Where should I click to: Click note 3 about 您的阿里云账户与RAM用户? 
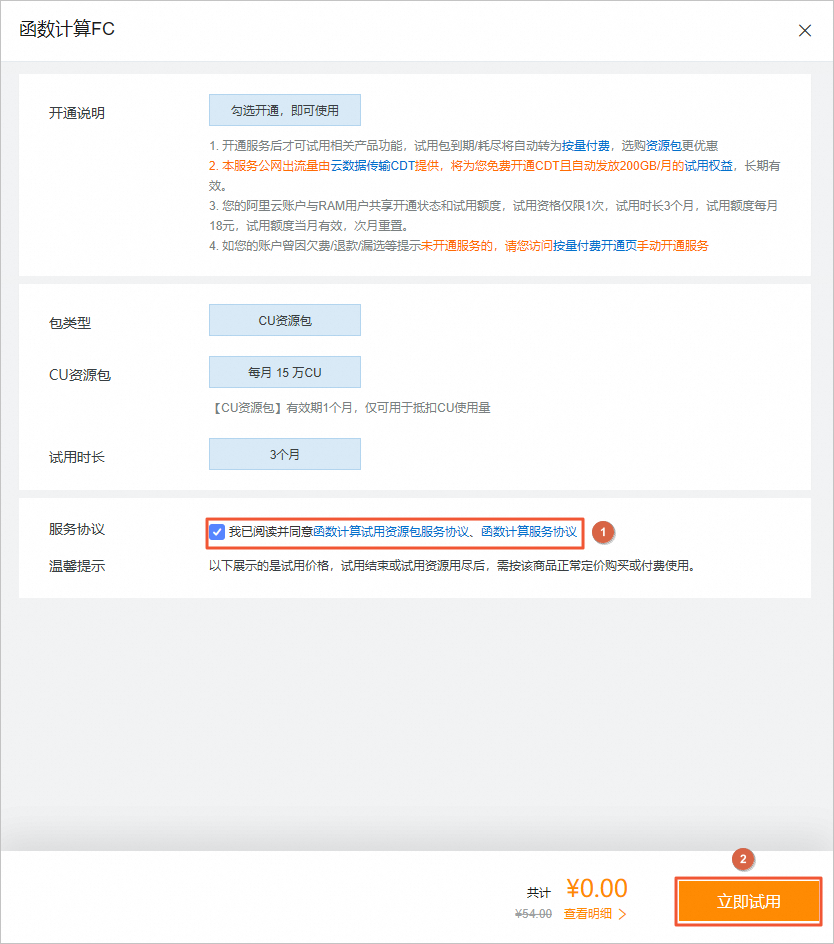point(494,216)
